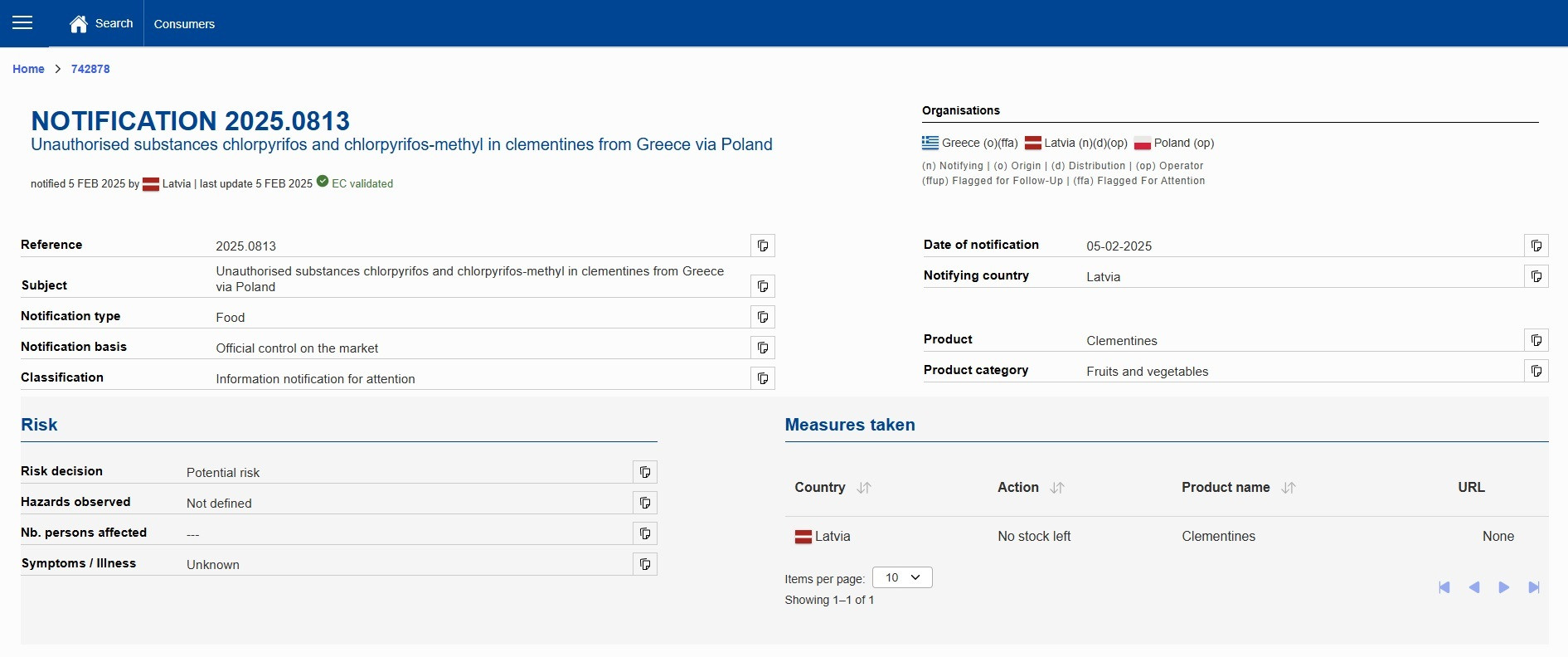Open the hamburger menu
This screenshot has width=1568, height=657.
pos(22,23)
